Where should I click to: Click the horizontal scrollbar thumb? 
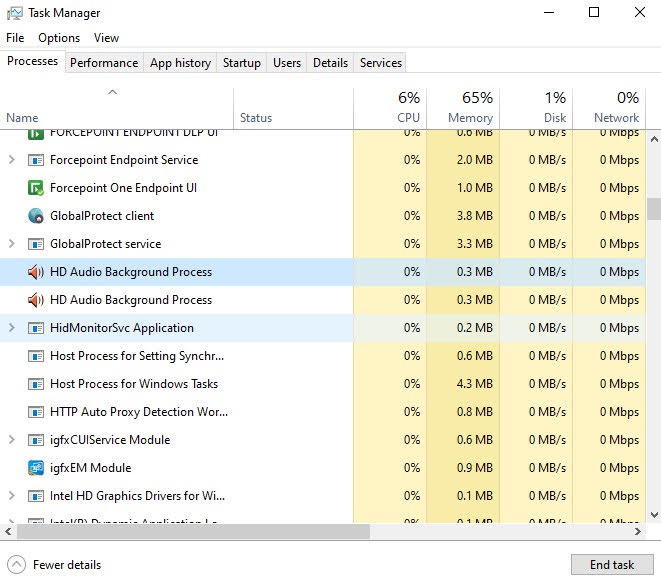point(193,532)
